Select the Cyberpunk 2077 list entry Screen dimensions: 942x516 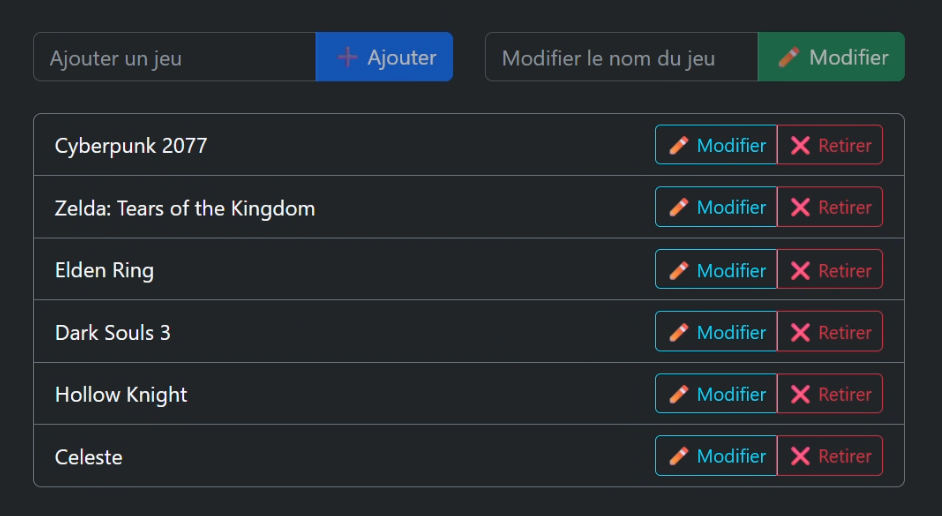point(131,146)
